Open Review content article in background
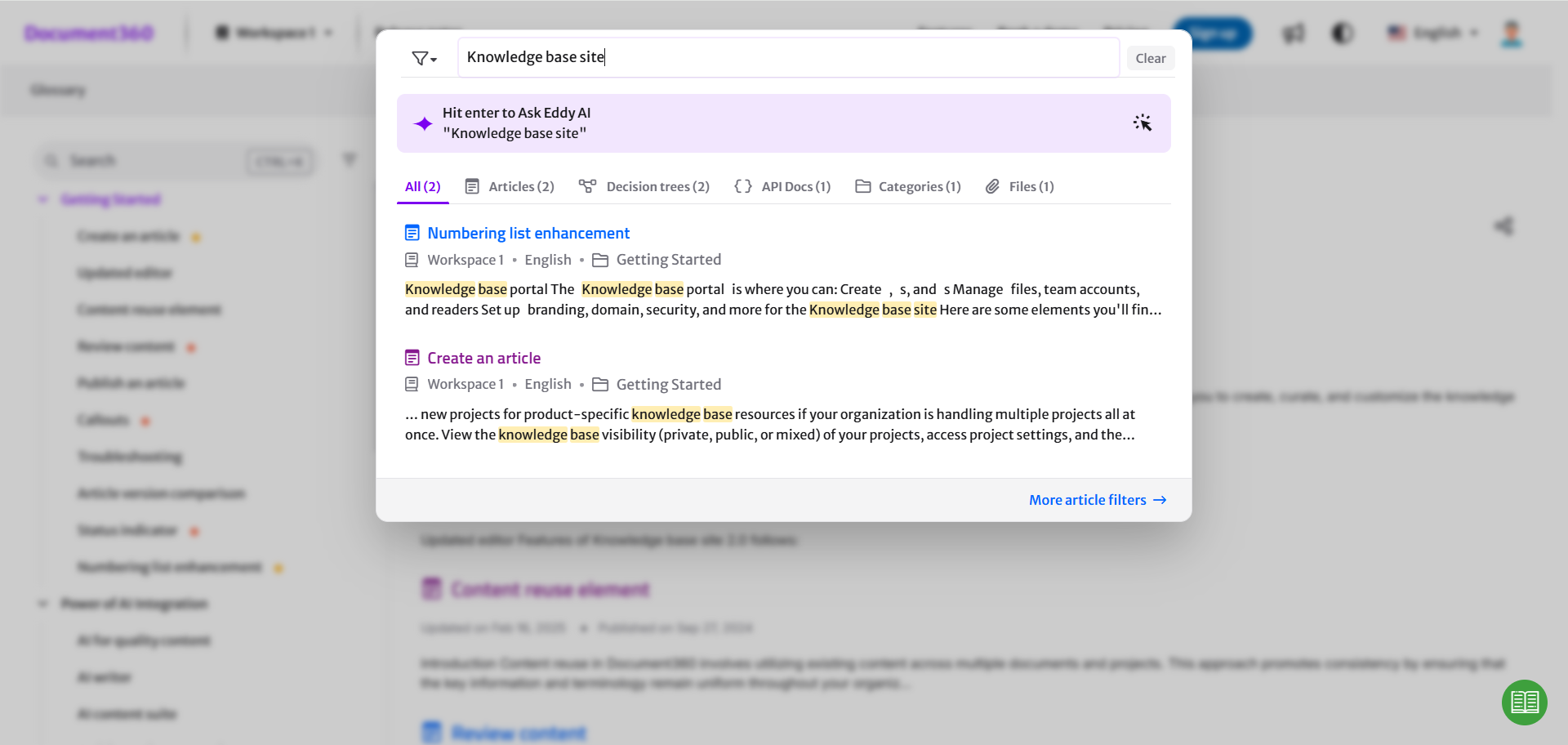 pyautogui.click(x=519, y=733)
